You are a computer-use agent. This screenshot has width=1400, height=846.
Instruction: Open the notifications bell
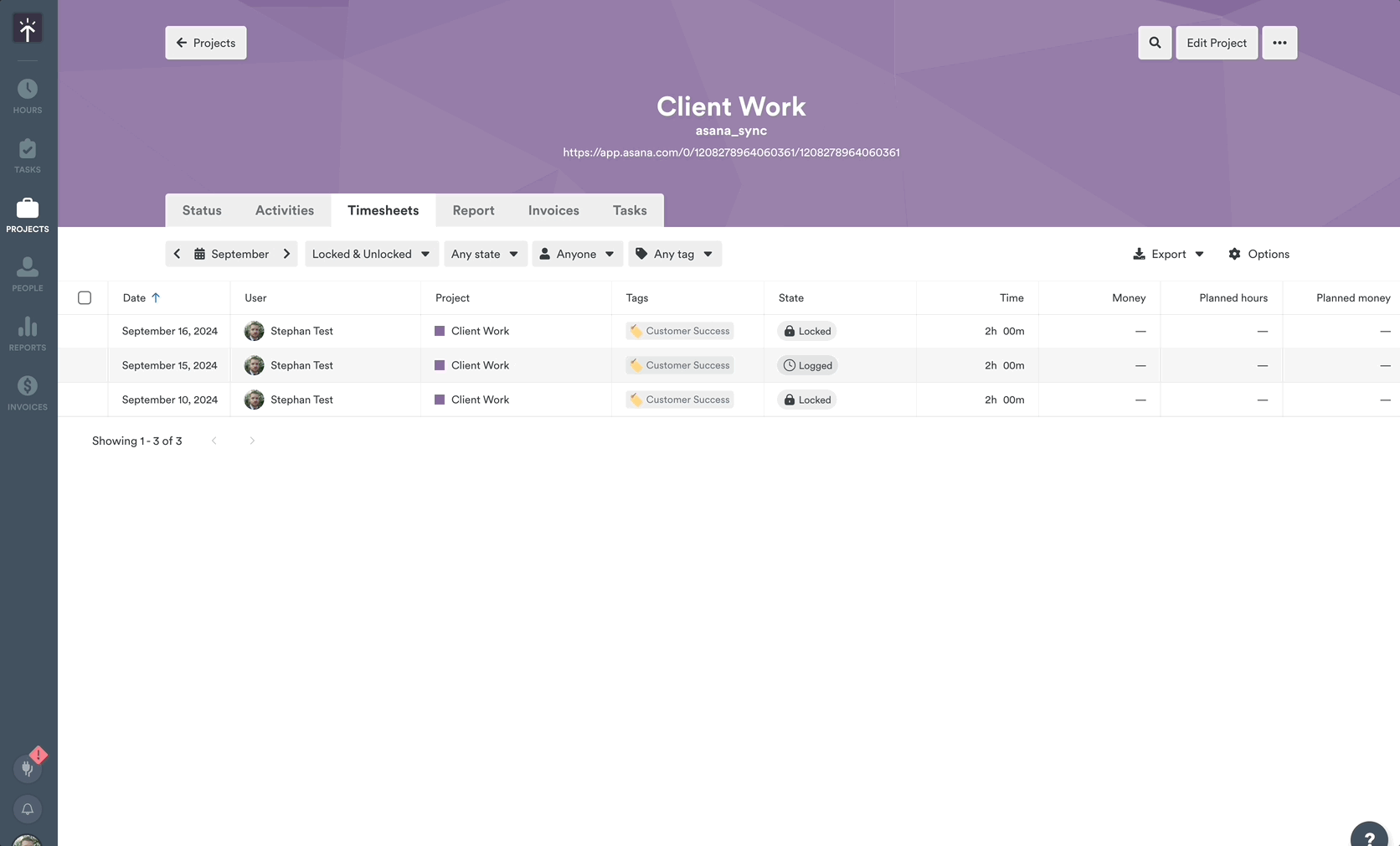pyautogui.click(x=28, y=809)
